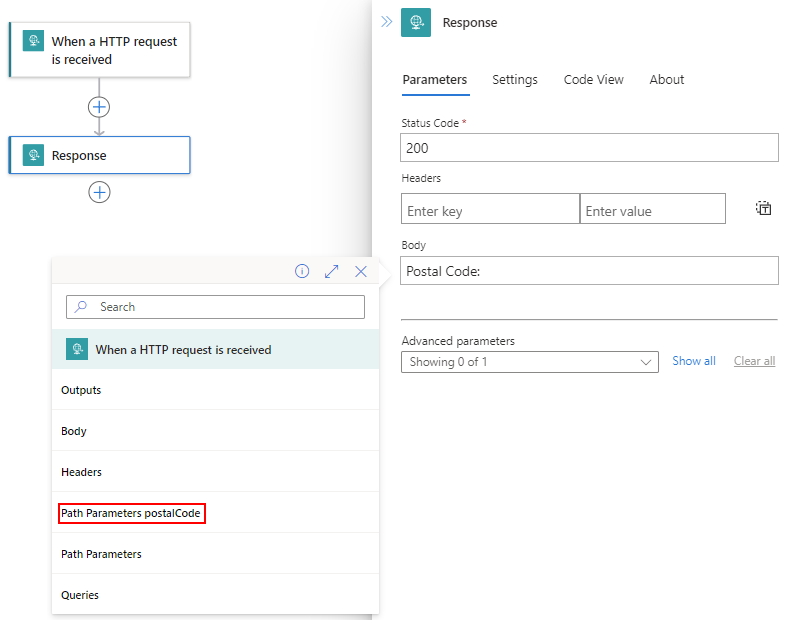Viewport: 800px width, 620px height.
Task: Click the Response header icon in panel
Action: [x=416, y=22]
